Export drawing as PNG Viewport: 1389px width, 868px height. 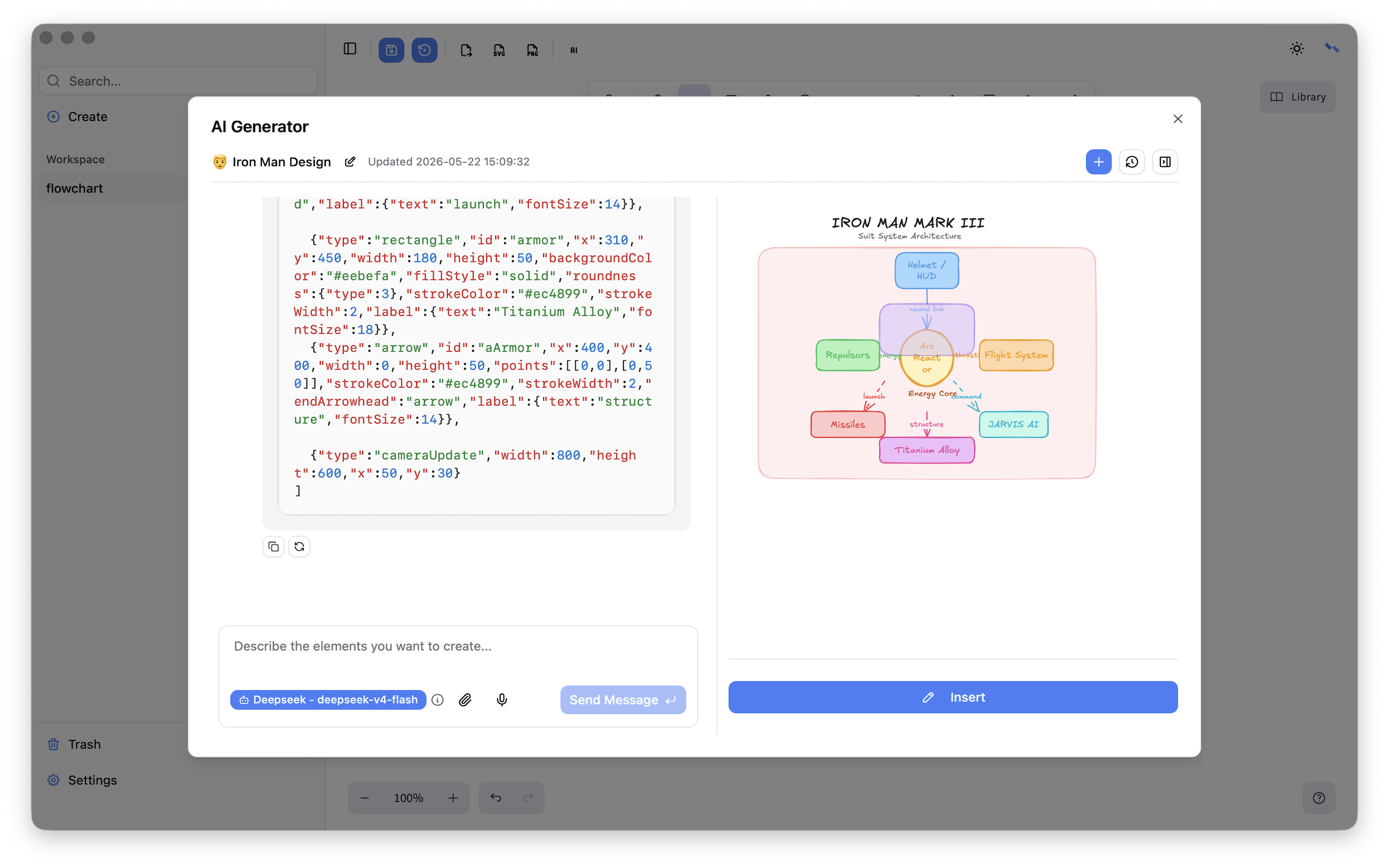pos(532,50)
